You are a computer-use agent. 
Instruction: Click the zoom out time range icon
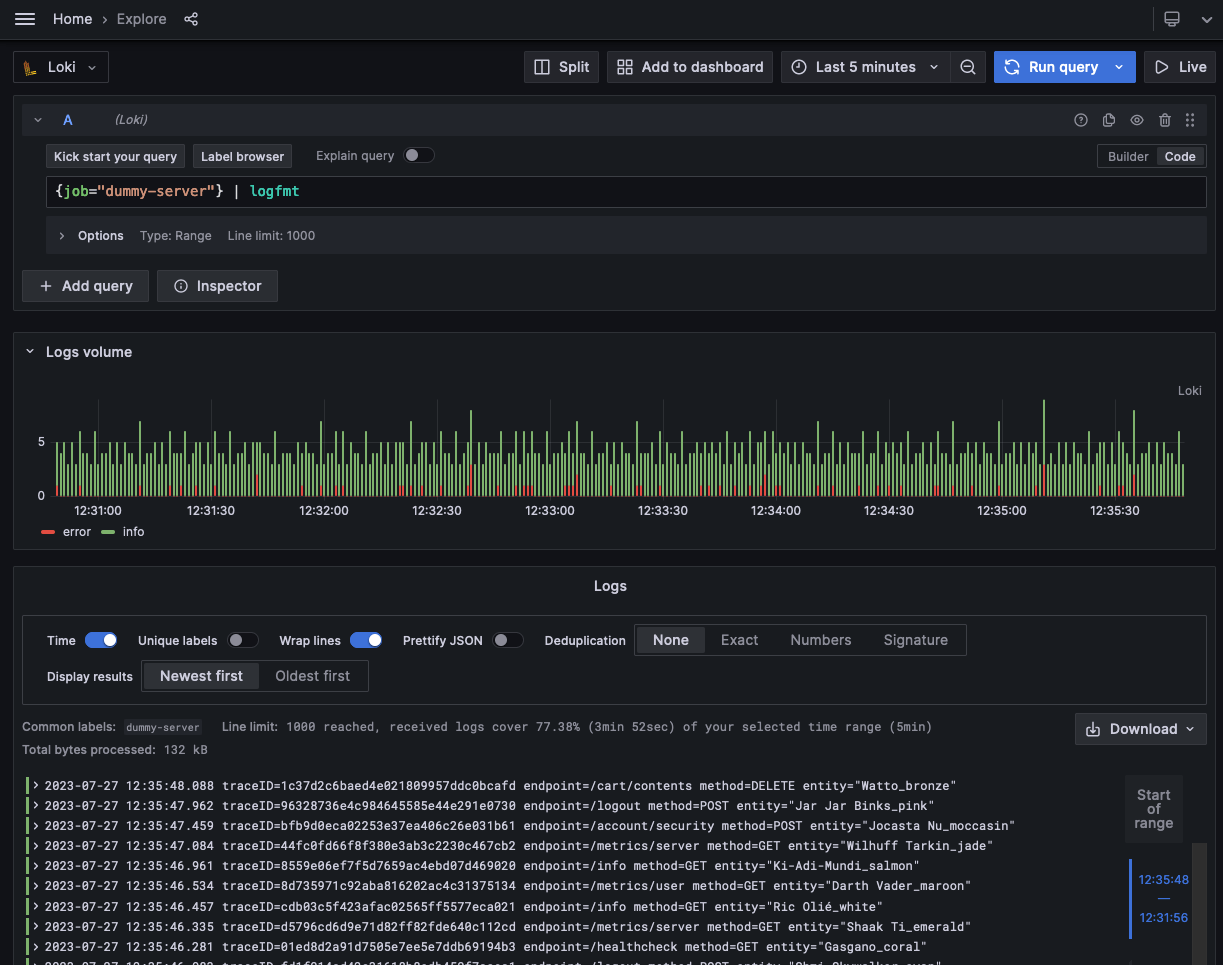coord(967,67)
